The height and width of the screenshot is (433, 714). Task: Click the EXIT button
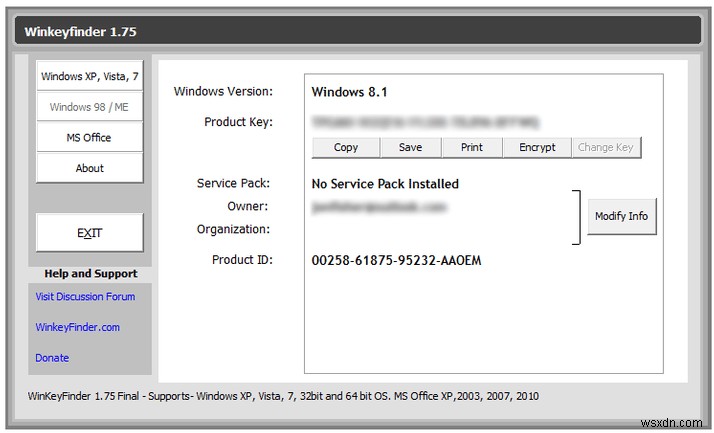tap(89, 233)
